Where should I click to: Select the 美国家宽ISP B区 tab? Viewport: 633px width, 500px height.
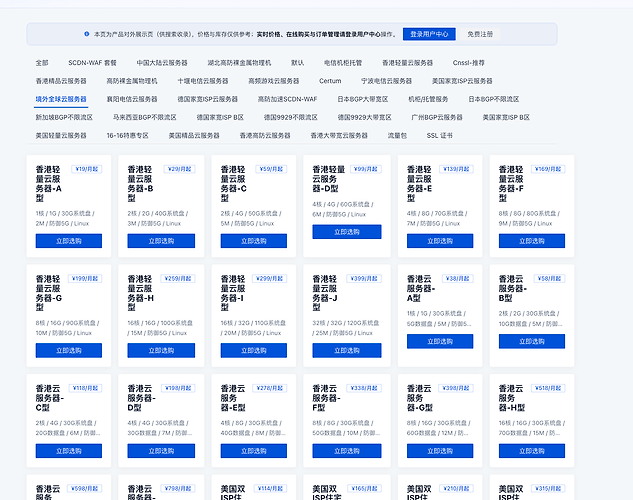(x=506, y=117)
